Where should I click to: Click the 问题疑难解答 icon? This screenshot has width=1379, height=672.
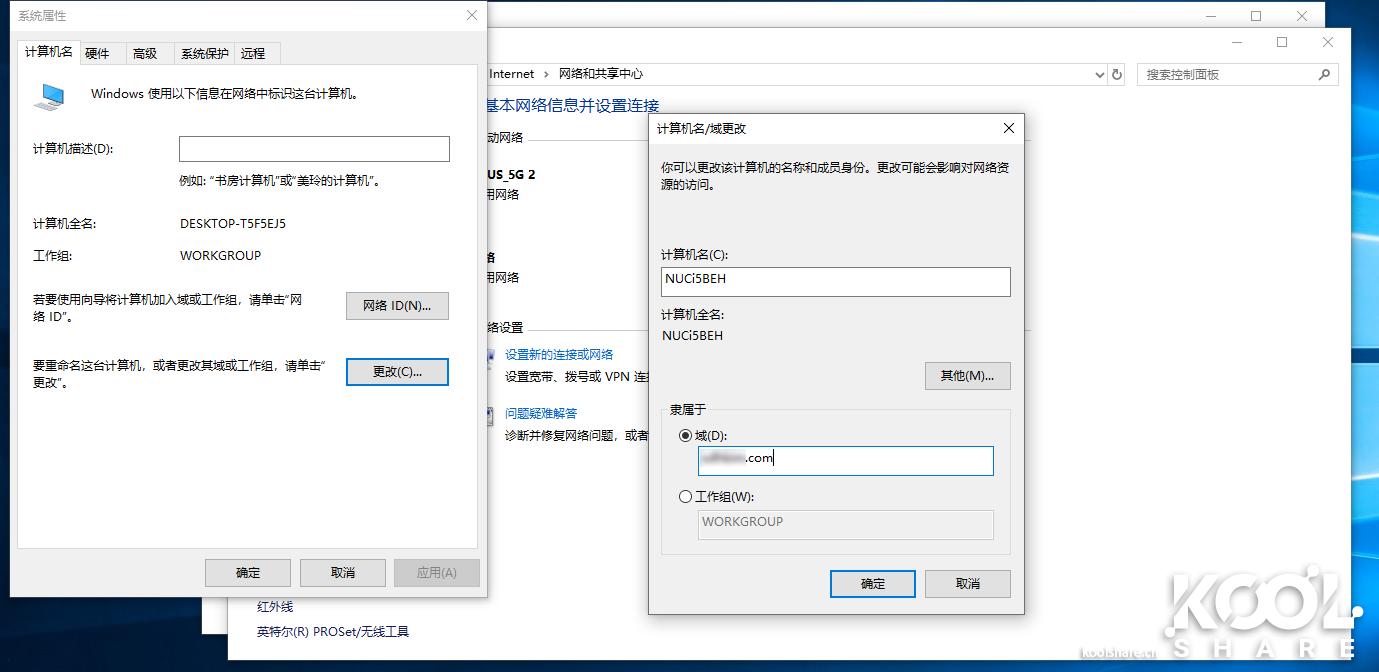pos(489,415)
